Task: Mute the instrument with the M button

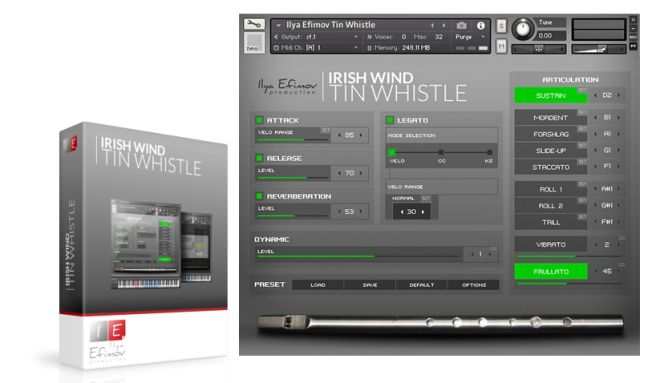Action: click(501, 46)
